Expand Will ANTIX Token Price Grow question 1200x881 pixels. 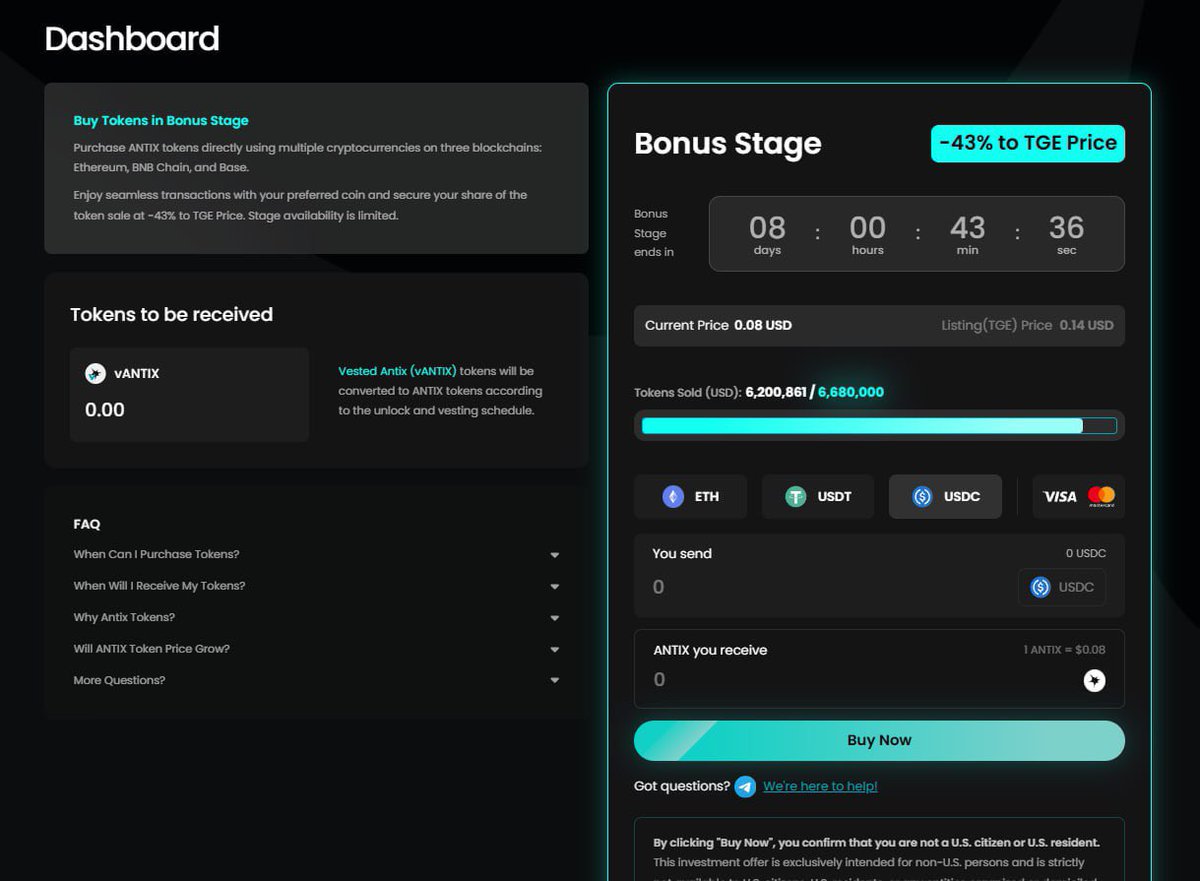(316, 649)
